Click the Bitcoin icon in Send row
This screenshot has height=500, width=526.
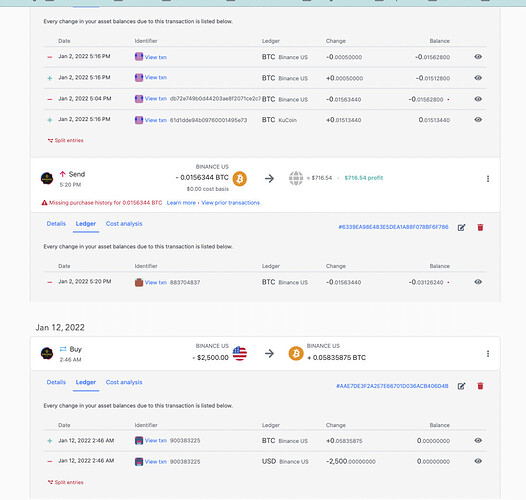pyautogui.click(x=240, y=179)
